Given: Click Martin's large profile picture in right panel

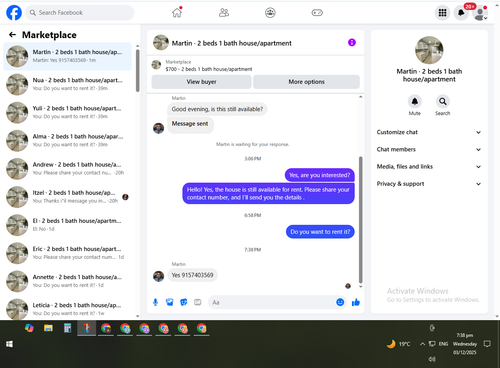Looking at the screenshot, I should tap(429, 50).
